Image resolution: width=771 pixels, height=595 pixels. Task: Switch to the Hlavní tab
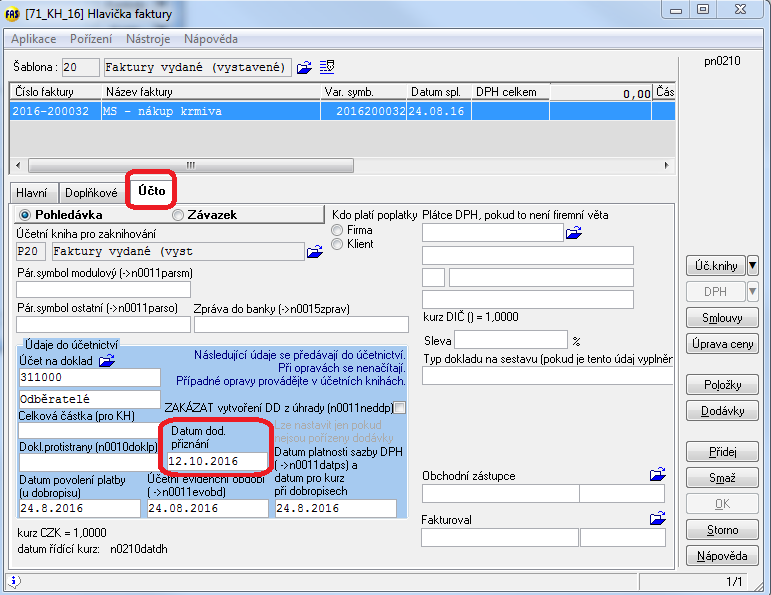[x=32, y=193]
